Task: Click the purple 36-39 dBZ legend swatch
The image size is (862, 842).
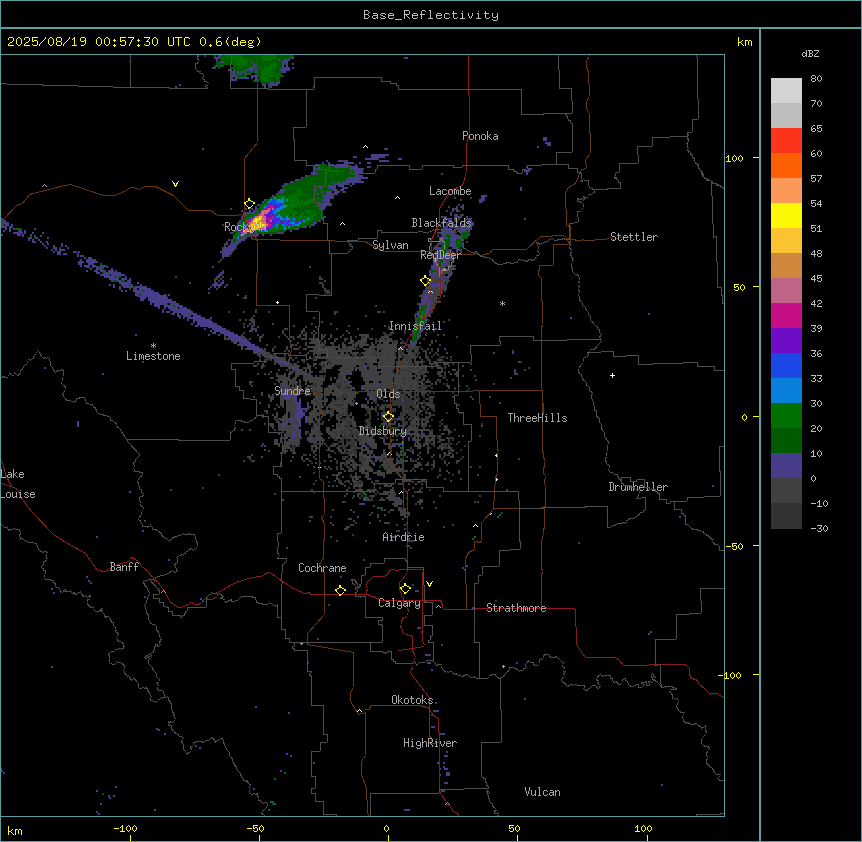Action: [786, 341]
